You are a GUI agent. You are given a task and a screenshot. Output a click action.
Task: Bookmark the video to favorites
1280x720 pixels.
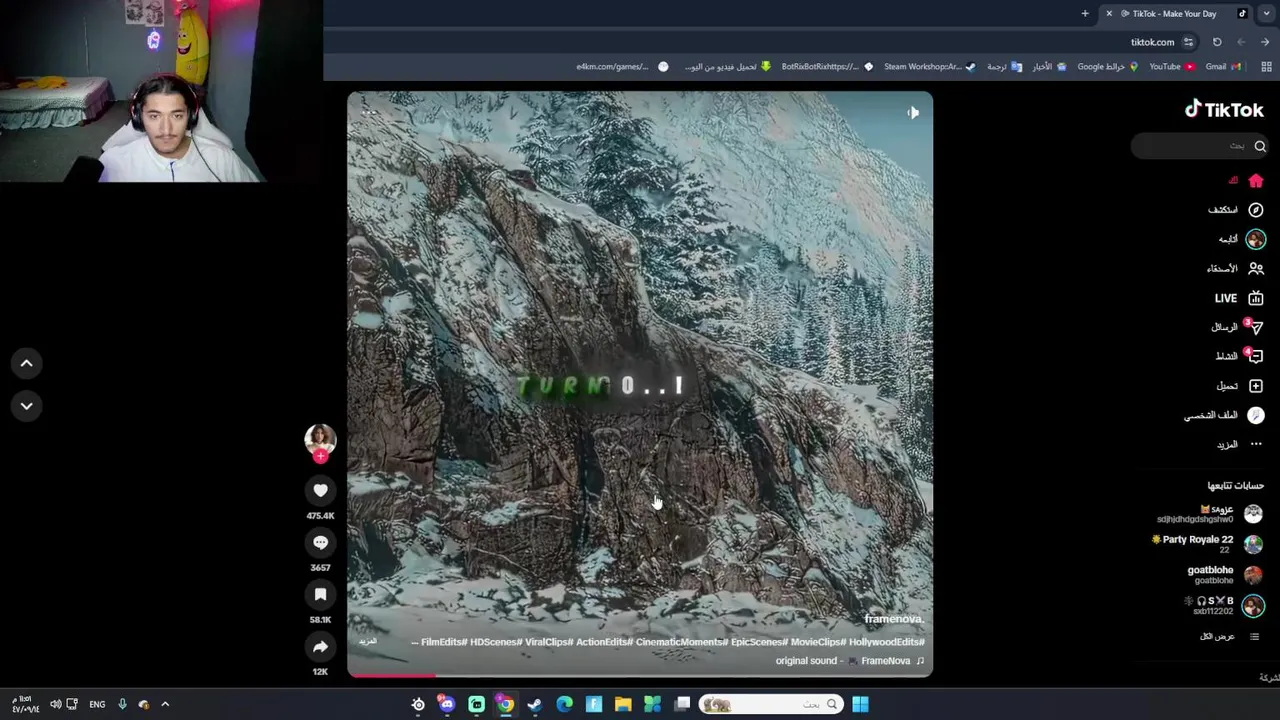tap(320, 594)
